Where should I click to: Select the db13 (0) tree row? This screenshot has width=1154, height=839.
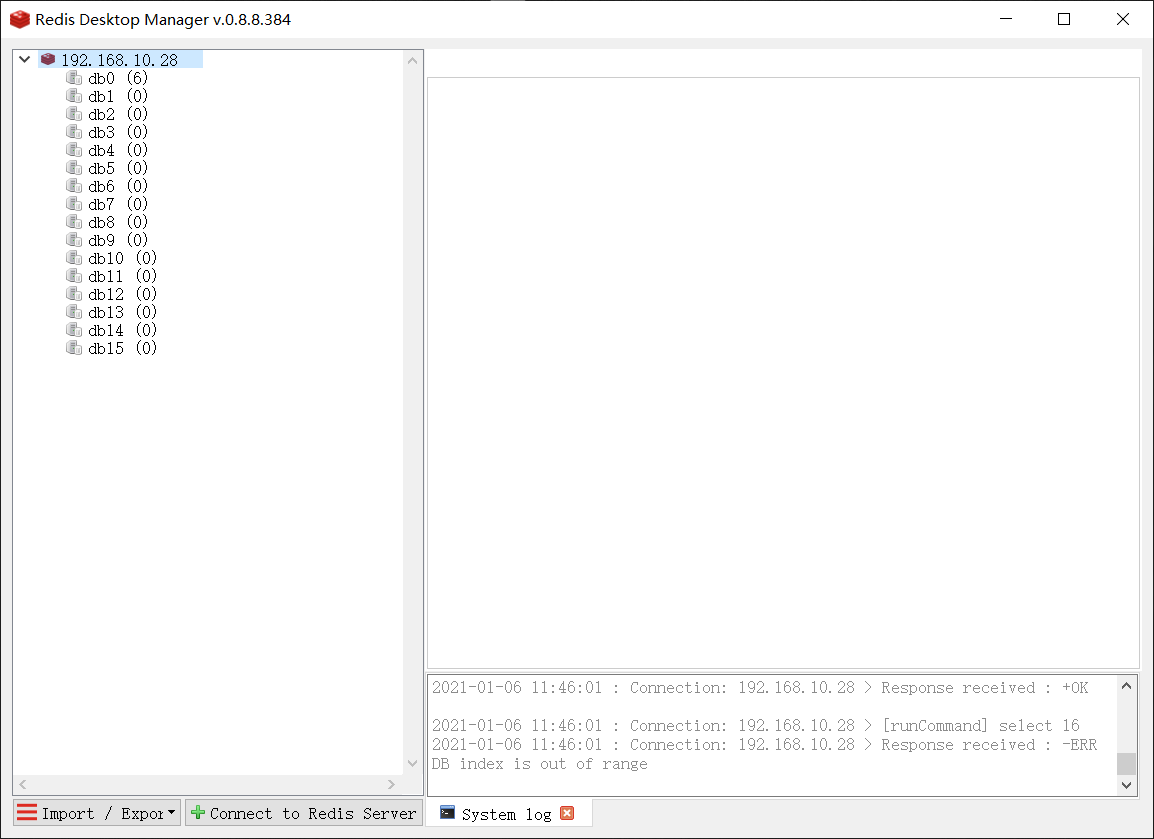122,313
